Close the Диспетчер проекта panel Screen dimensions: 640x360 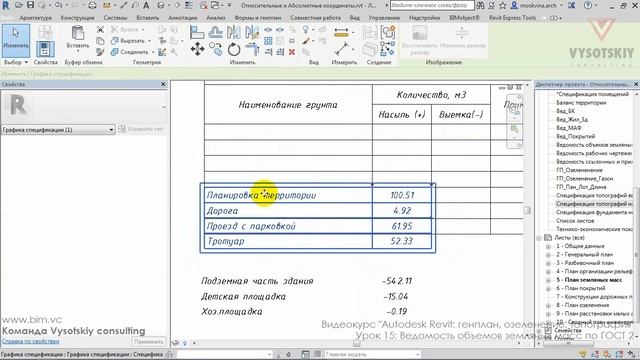tap(636, 84)
